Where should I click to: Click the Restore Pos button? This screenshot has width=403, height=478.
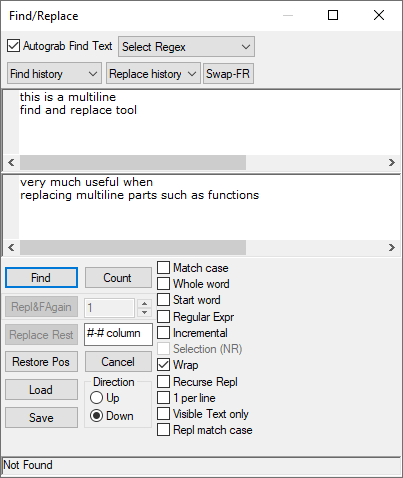(41, 362)
